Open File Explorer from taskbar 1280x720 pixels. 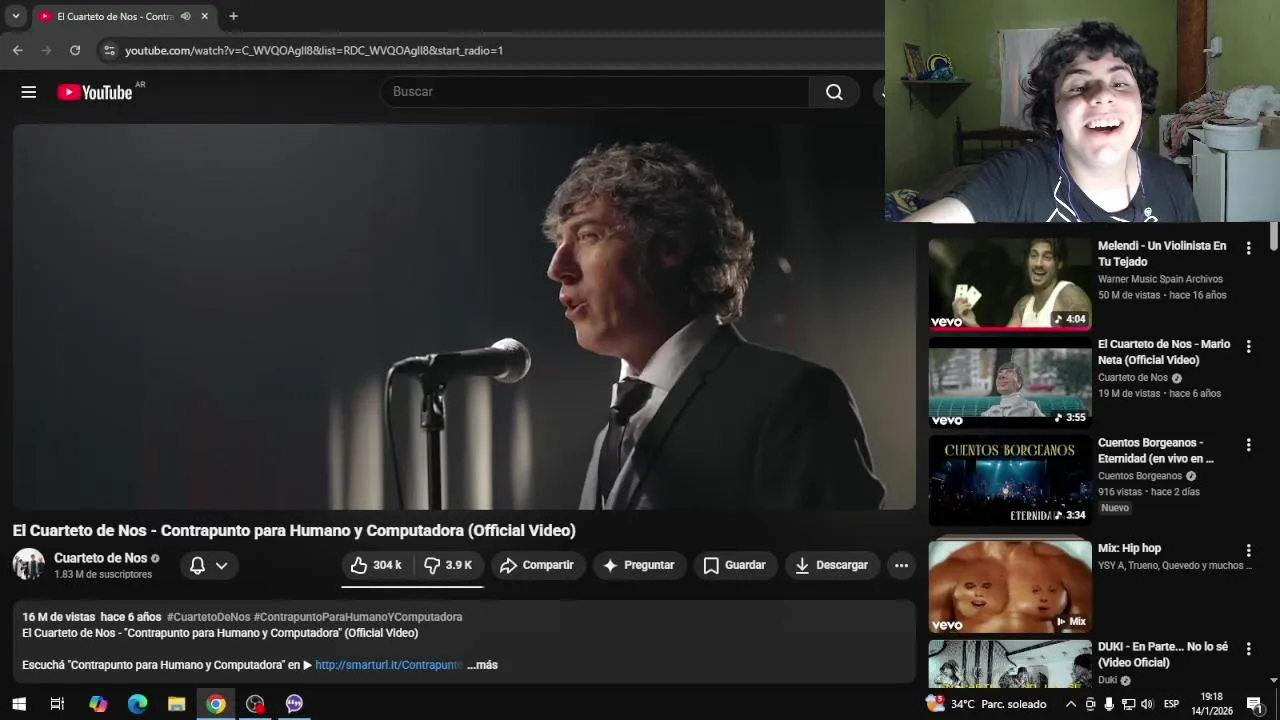click(x=177, y=704)
